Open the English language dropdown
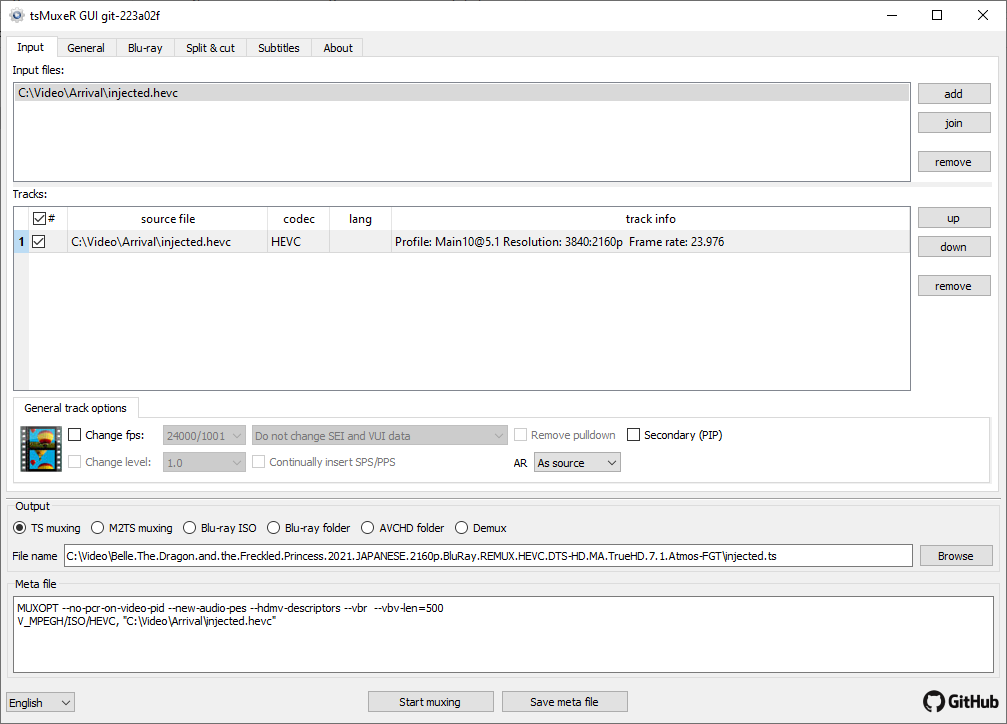This screenshot has width=1007, height=724. click(40, 702)
